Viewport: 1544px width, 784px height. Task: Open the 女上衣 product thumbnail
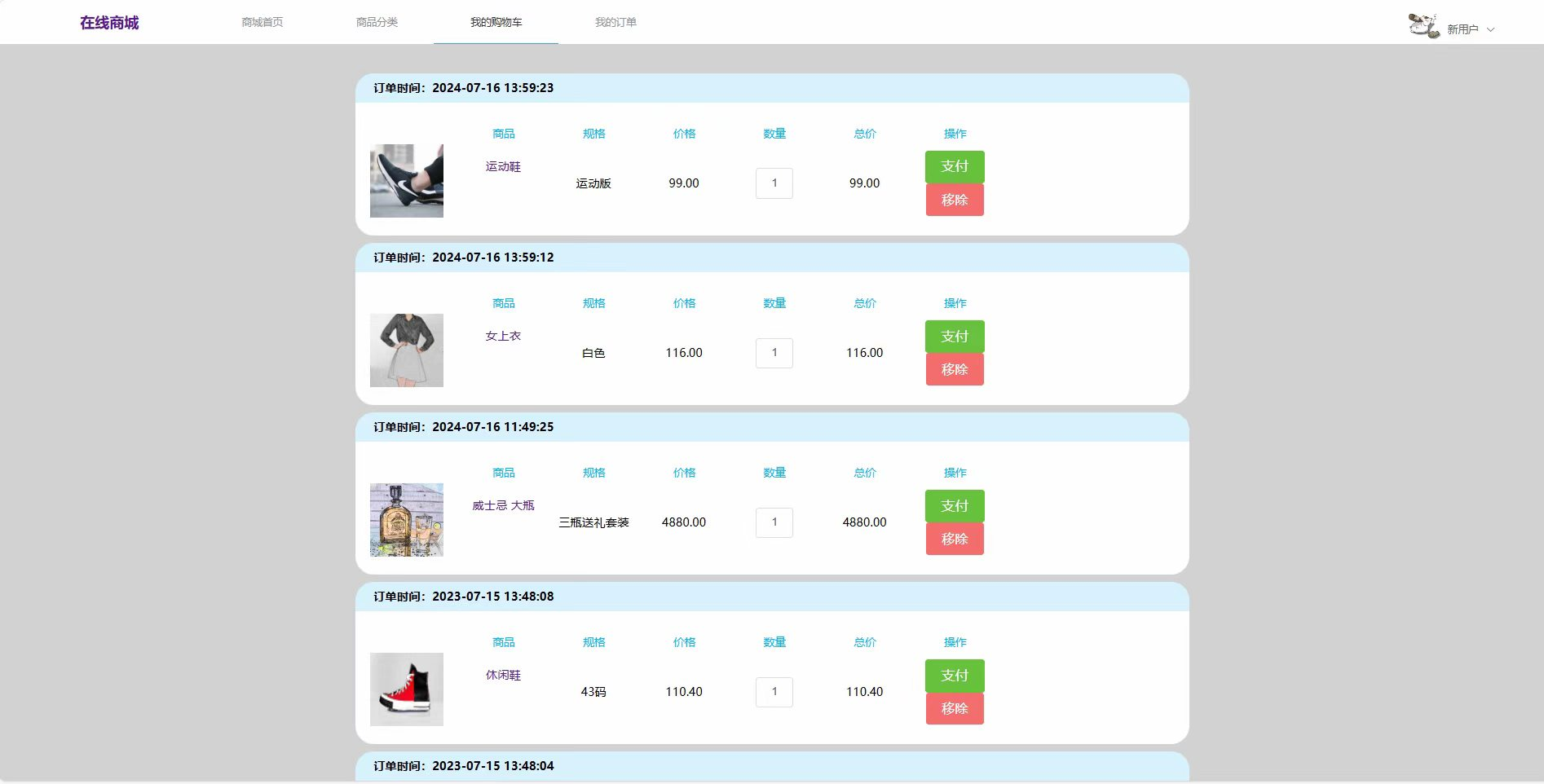[x=407, y=350]
